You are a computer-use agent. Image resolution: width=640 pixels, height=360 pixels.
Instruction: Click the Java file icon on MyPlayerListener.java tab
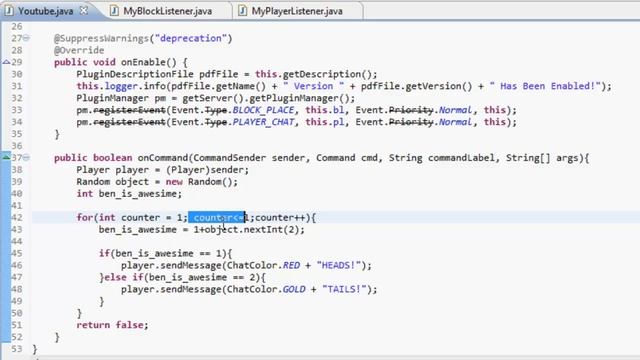[x=243, y=11]
